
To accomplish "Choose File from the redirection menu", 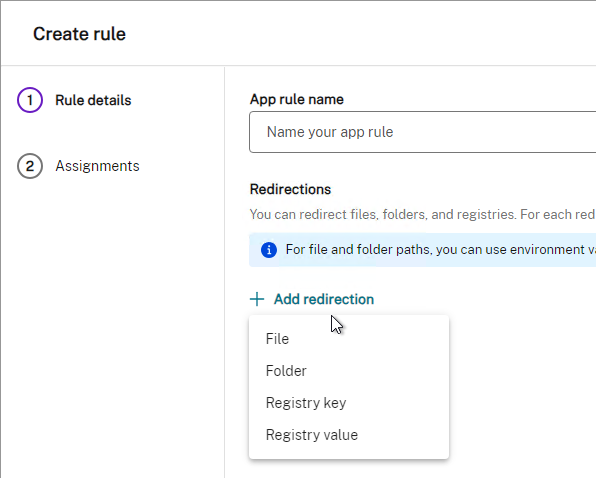I will click(349, 339).
